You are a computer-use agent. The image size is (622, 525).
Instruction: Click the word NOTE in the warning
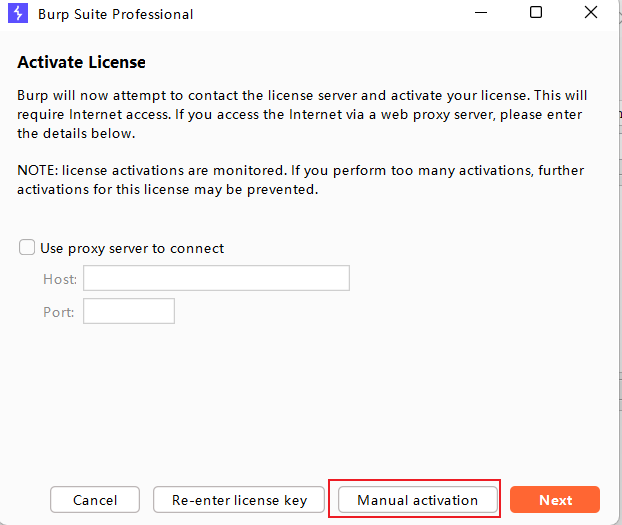point(36,170)
